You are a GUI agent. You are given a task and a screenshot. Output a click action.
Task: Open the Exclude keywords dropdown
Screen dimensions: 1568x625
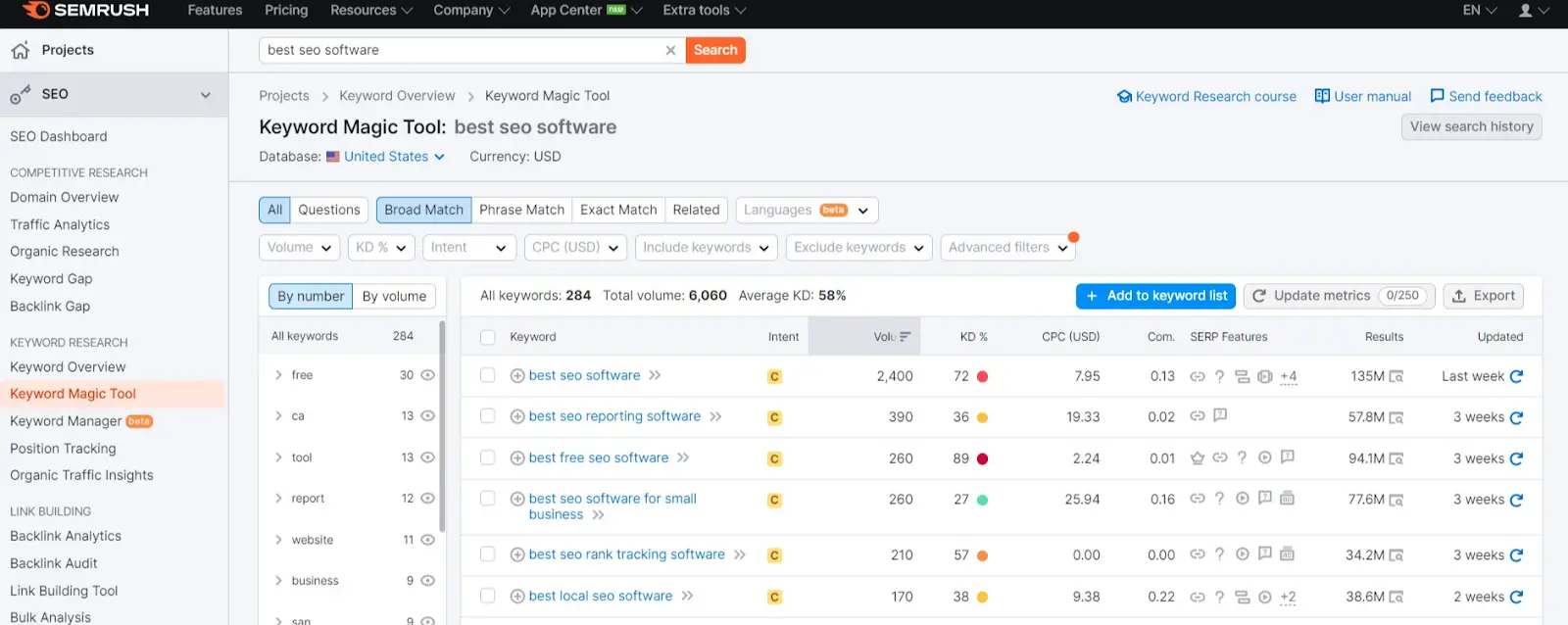click(858, 248)
